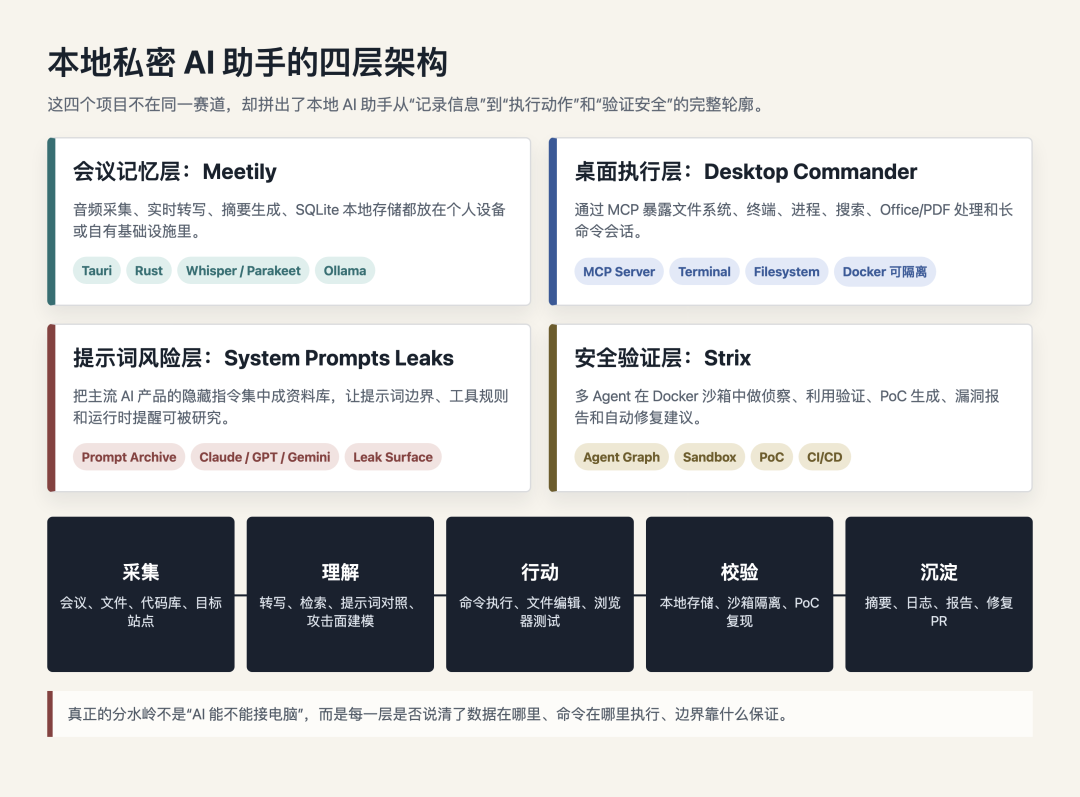
Task: Click the Leak Surface tag
Action: click(x=393, y=457)
